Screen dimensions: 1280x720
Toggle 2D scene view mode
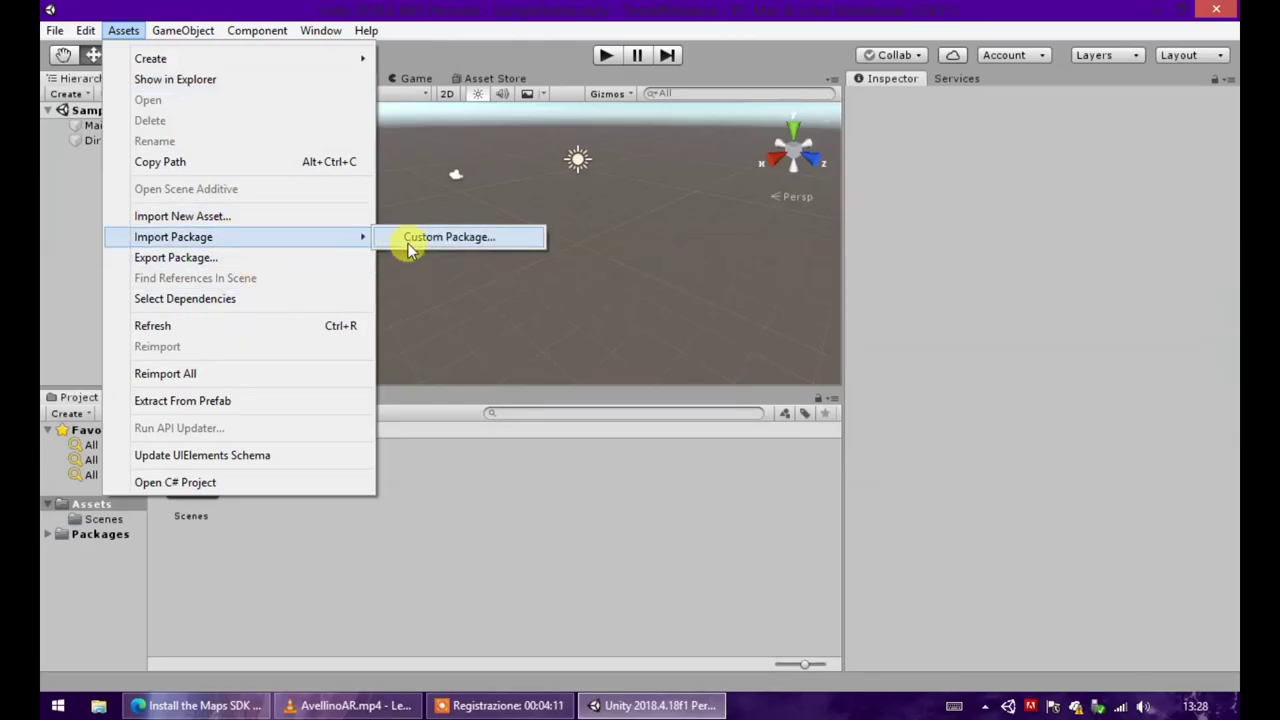pyautogui.click(x=447, y=94)
